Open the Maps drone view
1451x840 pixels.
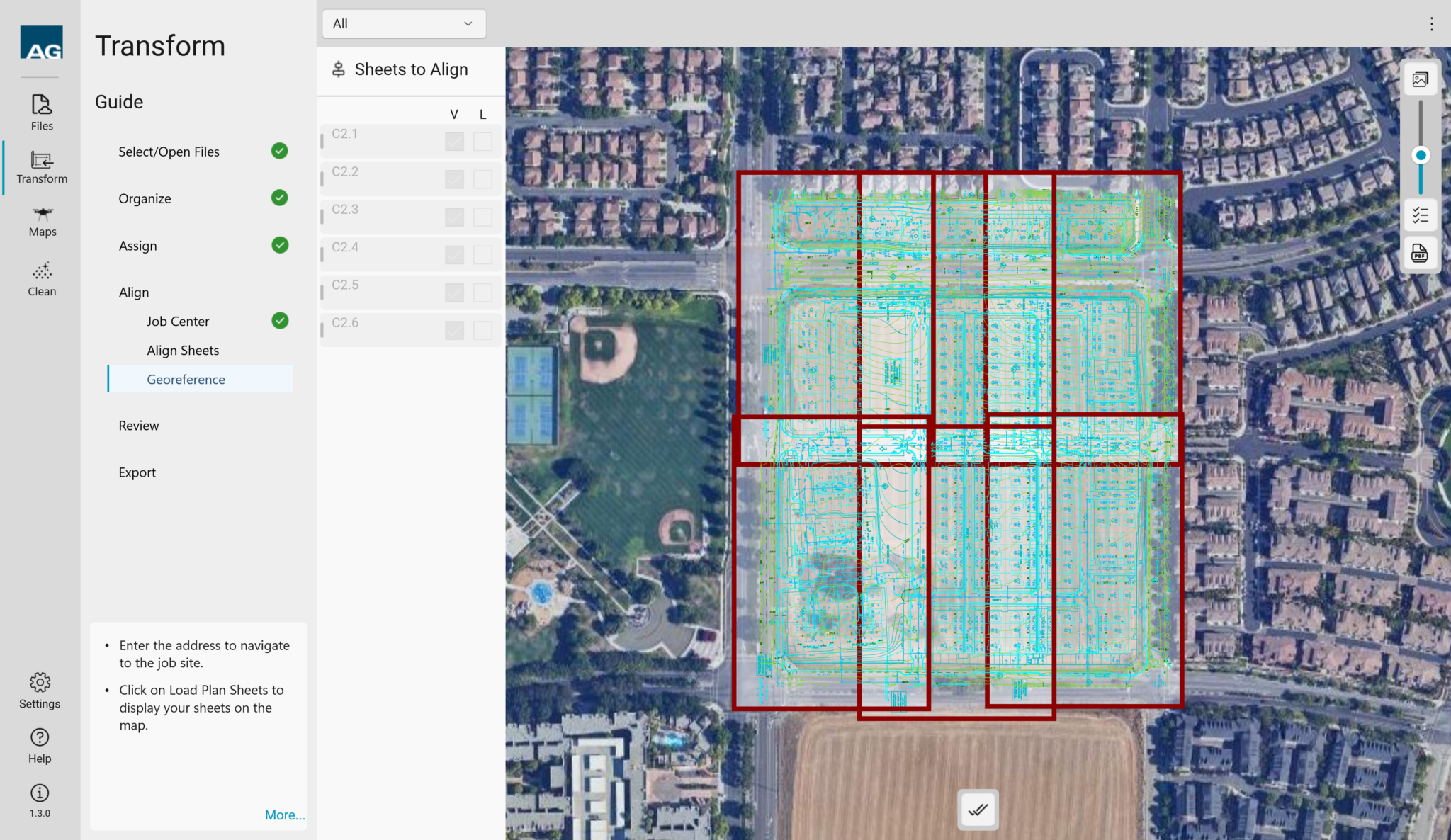[41, 221]
